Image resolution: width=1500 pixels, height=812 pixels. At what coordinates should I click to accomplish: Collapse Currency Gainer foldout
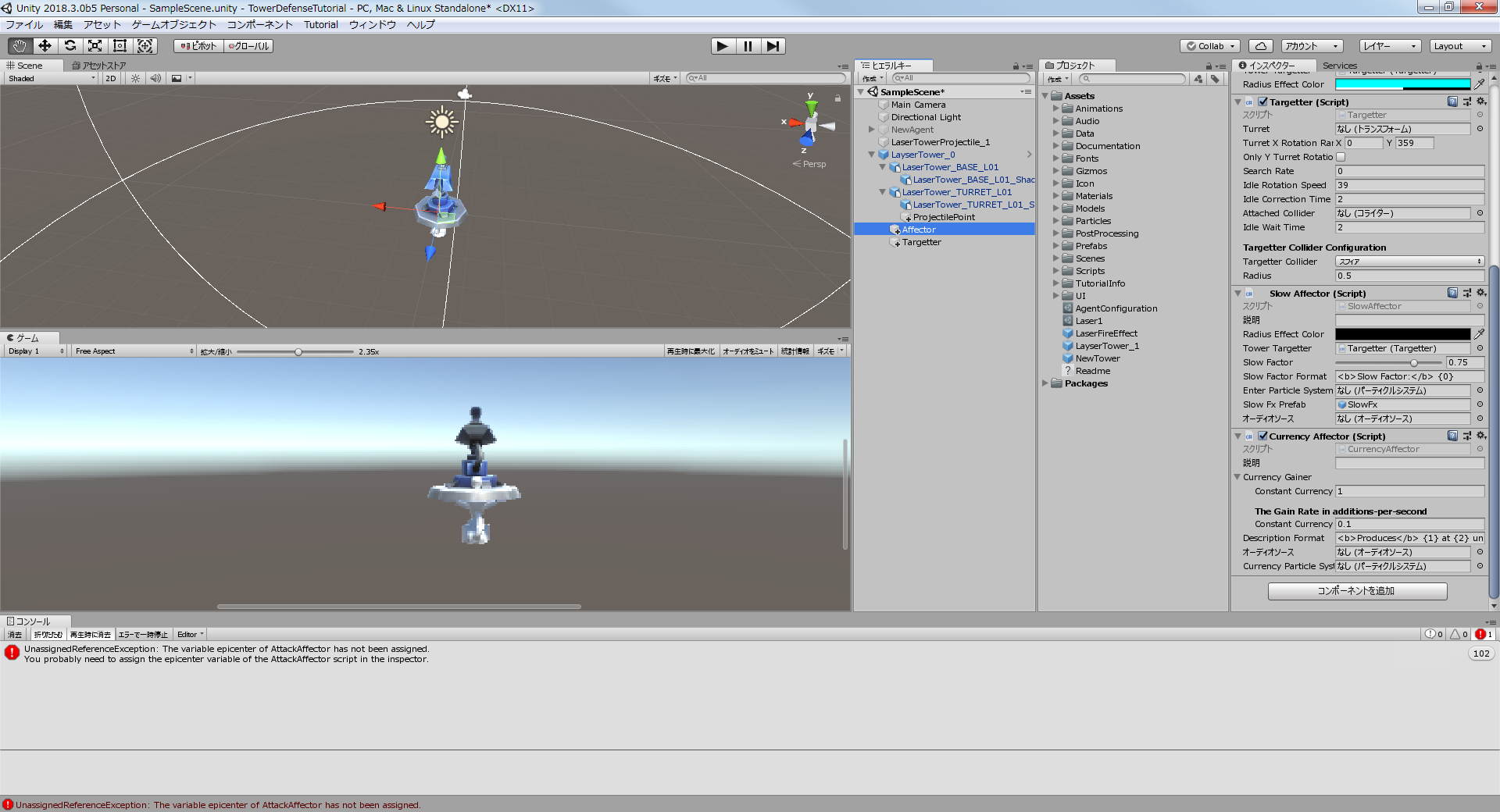click(1237, 477)
